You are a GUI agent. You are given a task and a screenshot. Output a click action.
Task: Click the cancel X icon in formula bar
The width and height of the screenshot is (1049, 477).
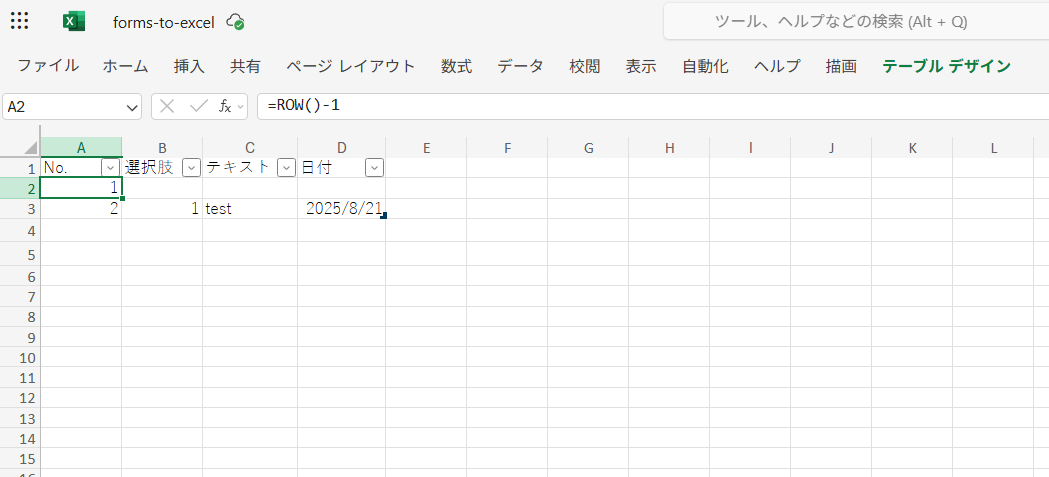pos(167,106)
